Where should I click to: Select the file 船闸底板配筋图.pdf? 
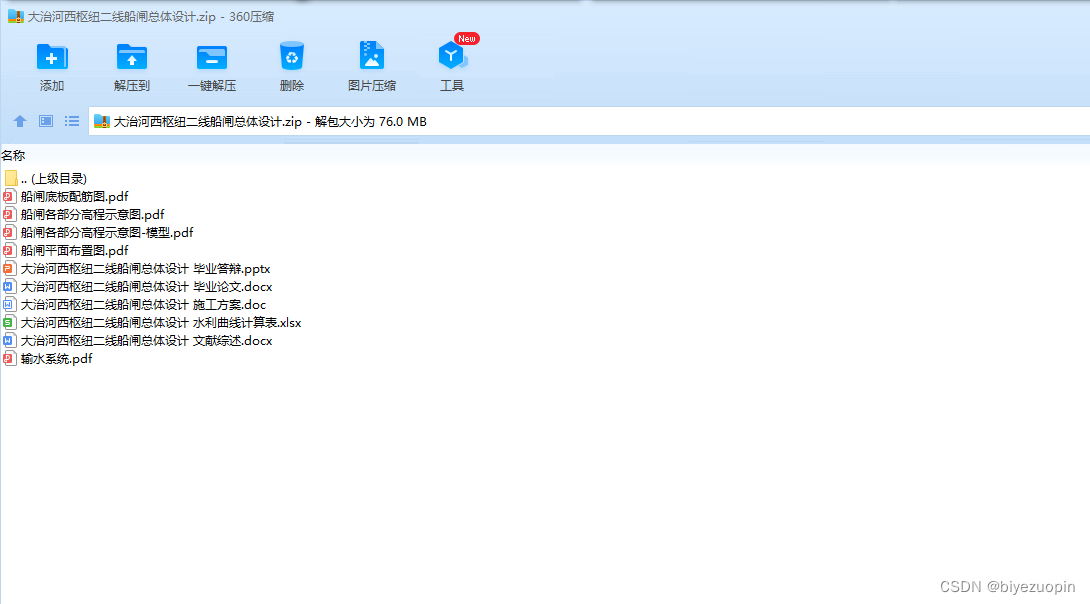pos(67,197)
